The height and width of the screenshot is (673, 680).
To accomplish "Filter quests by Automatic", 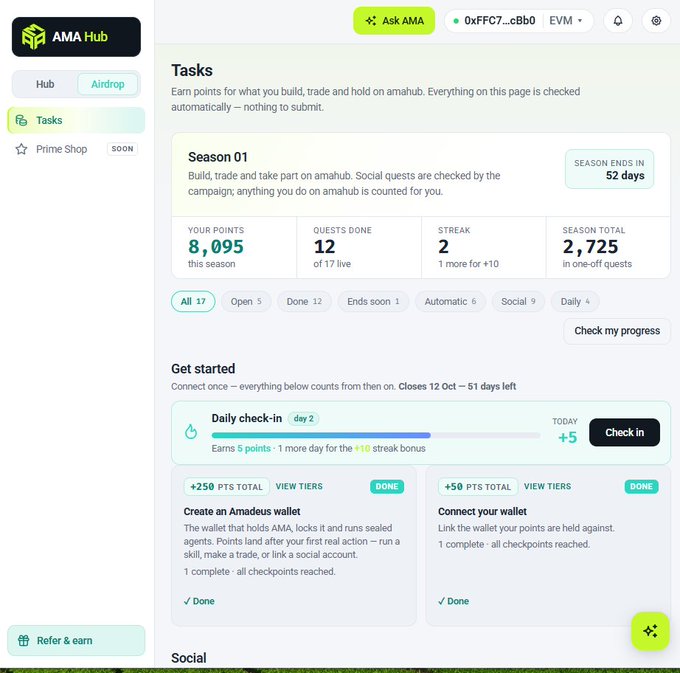I will click(450, 301).
